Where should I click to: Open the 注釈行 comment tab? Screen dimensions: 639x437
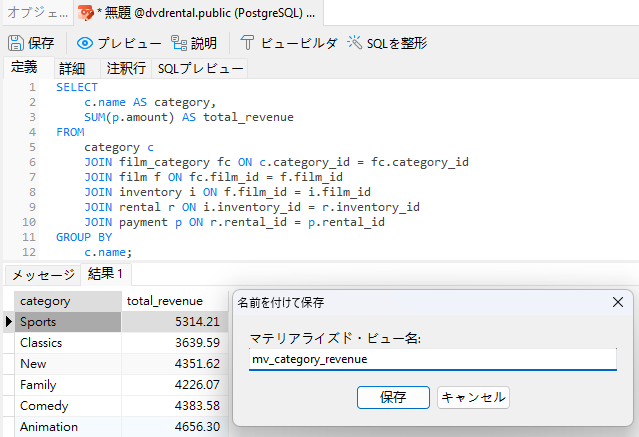pos(126,68)
